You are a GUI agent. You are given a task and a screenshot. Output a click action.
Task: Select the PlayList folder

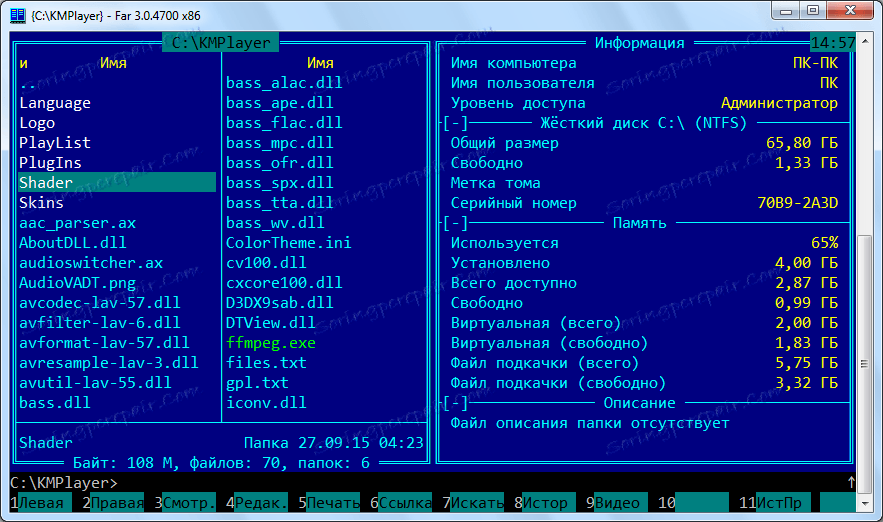click(55, 143)
